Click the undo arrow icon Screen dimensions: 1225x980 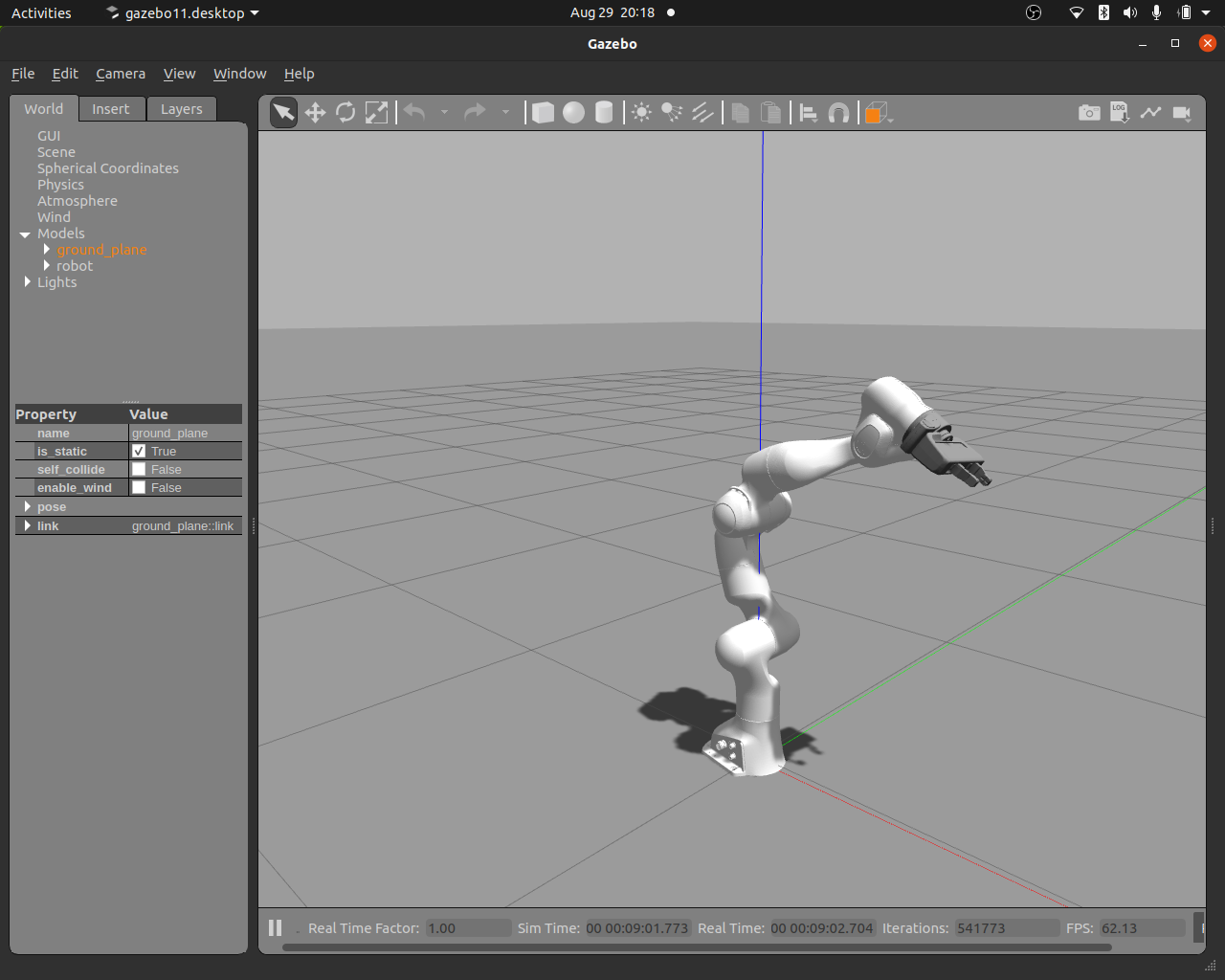pyautogui.click(x=414, y=113)
